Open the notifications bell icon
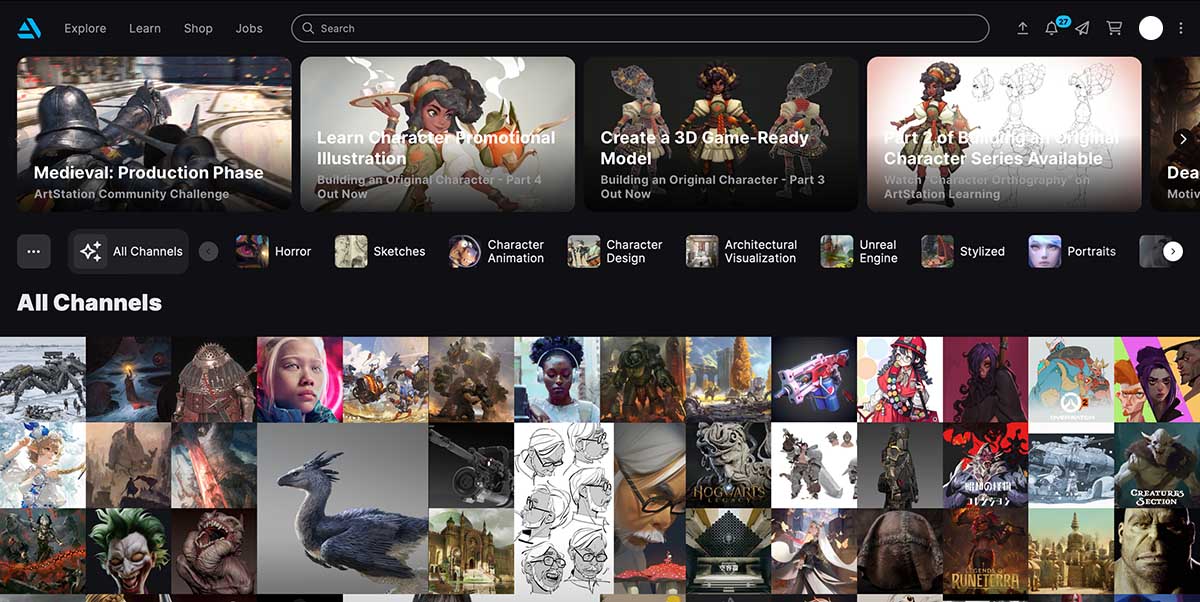Screen dimensions: 1200x602 pyautogui.click(x=1052, y=28)
